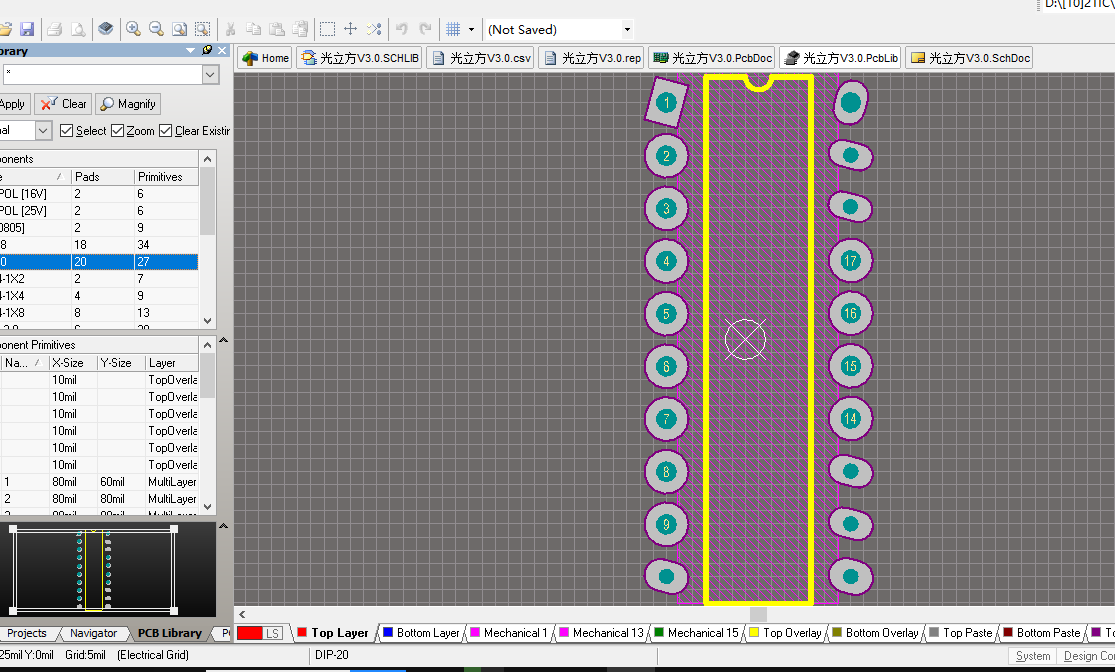Click the Paste Special icon
This screenshot has height=672, width=1115.
coord(300,29)
